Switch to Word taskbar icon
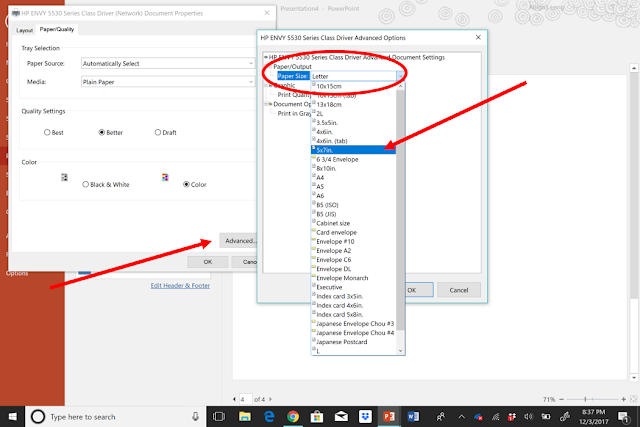 tap(413, 417)
